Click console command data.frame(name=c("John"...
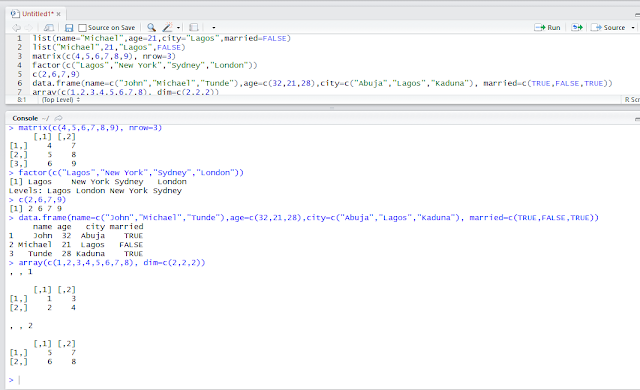The height and width of the screenshot is (390, 640). (308, 217)
